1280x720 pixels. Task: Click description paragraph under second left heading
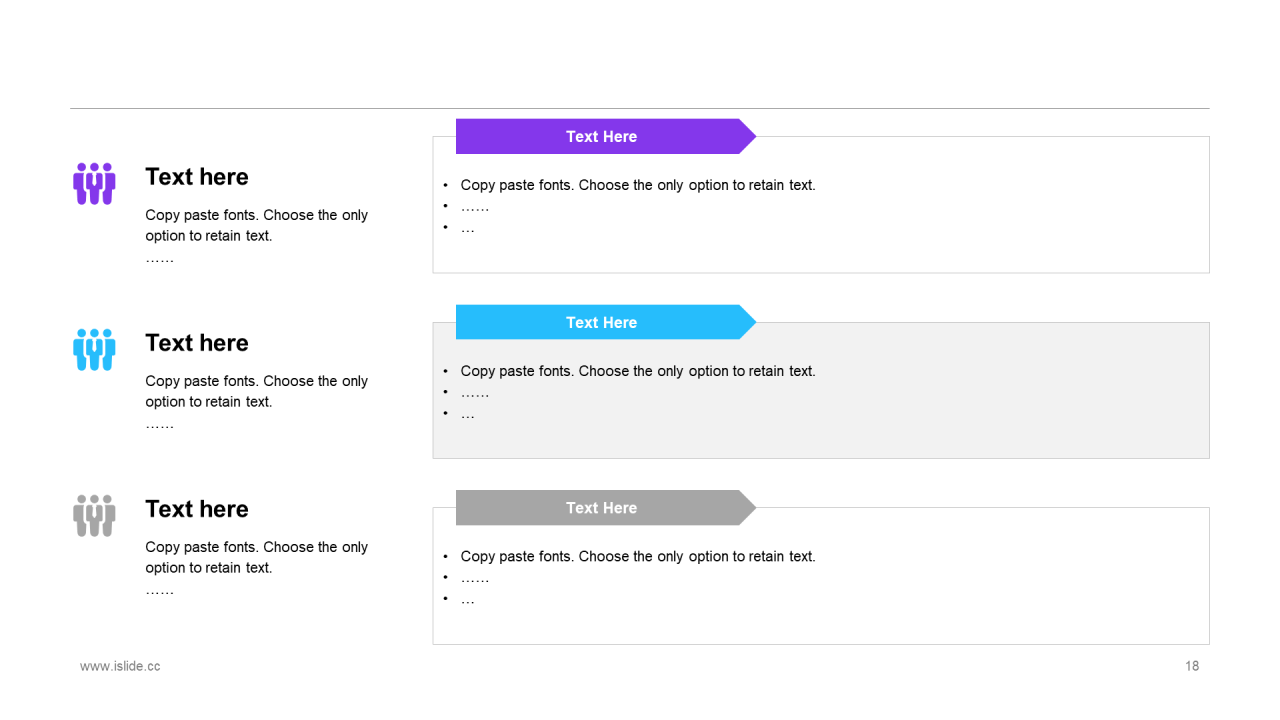[256, 402]
